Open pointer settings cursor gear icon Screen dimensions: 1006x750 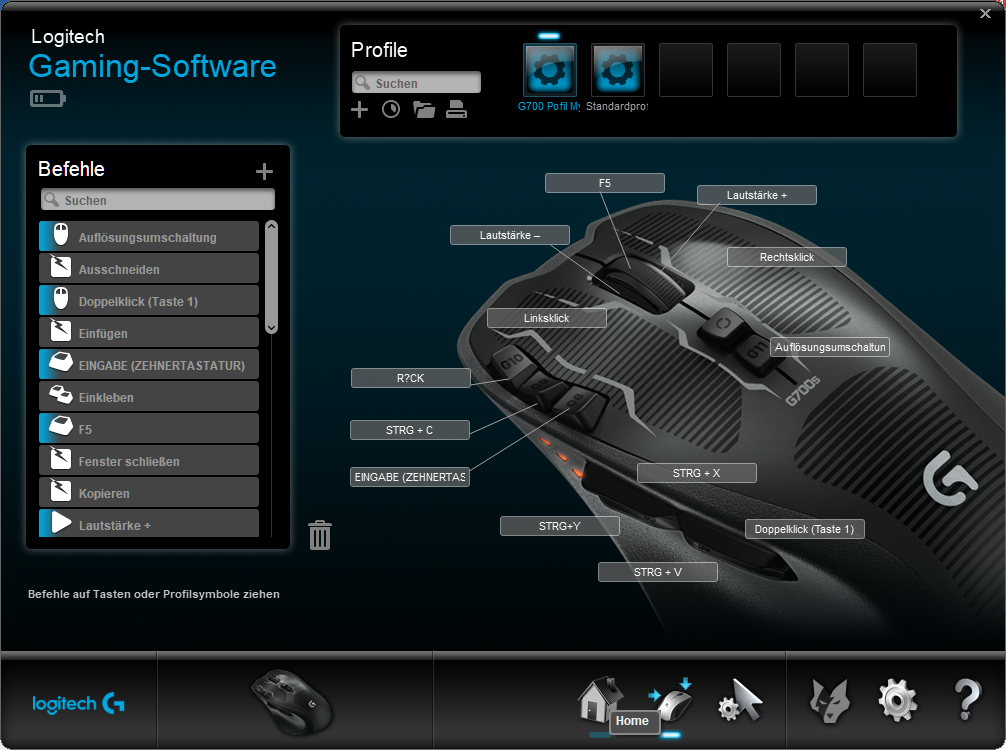click(740, 701)
